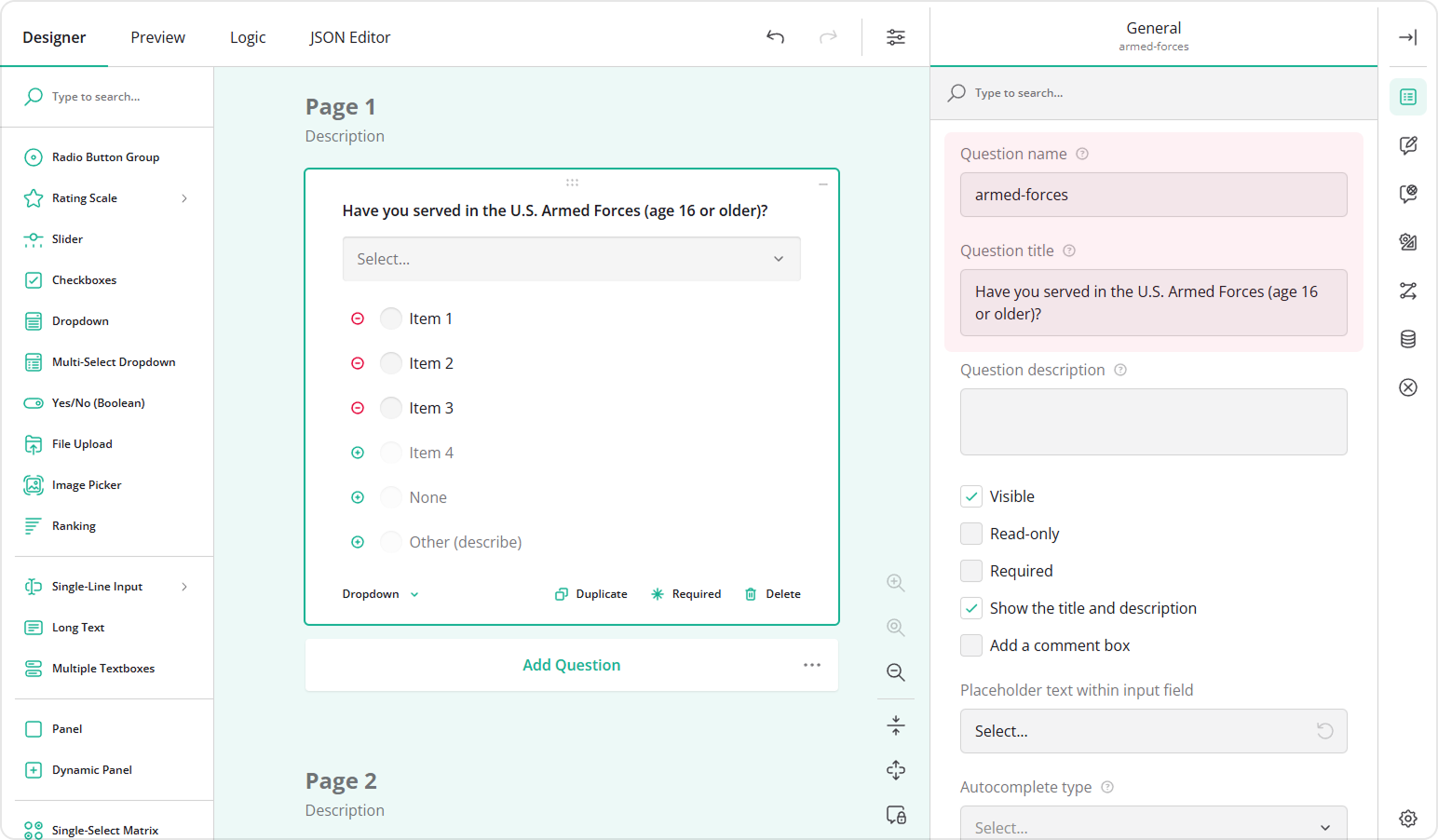
Task: Open survey settings via the sliders icon
Action: click(895, 37)
